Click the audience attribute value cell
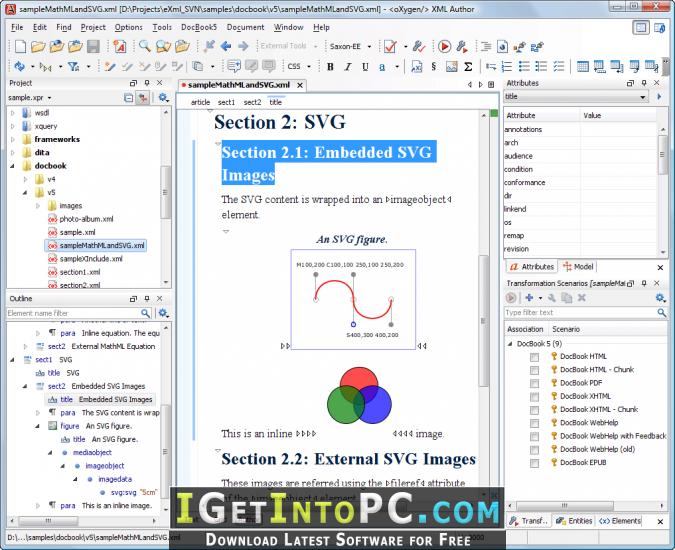 618,156
